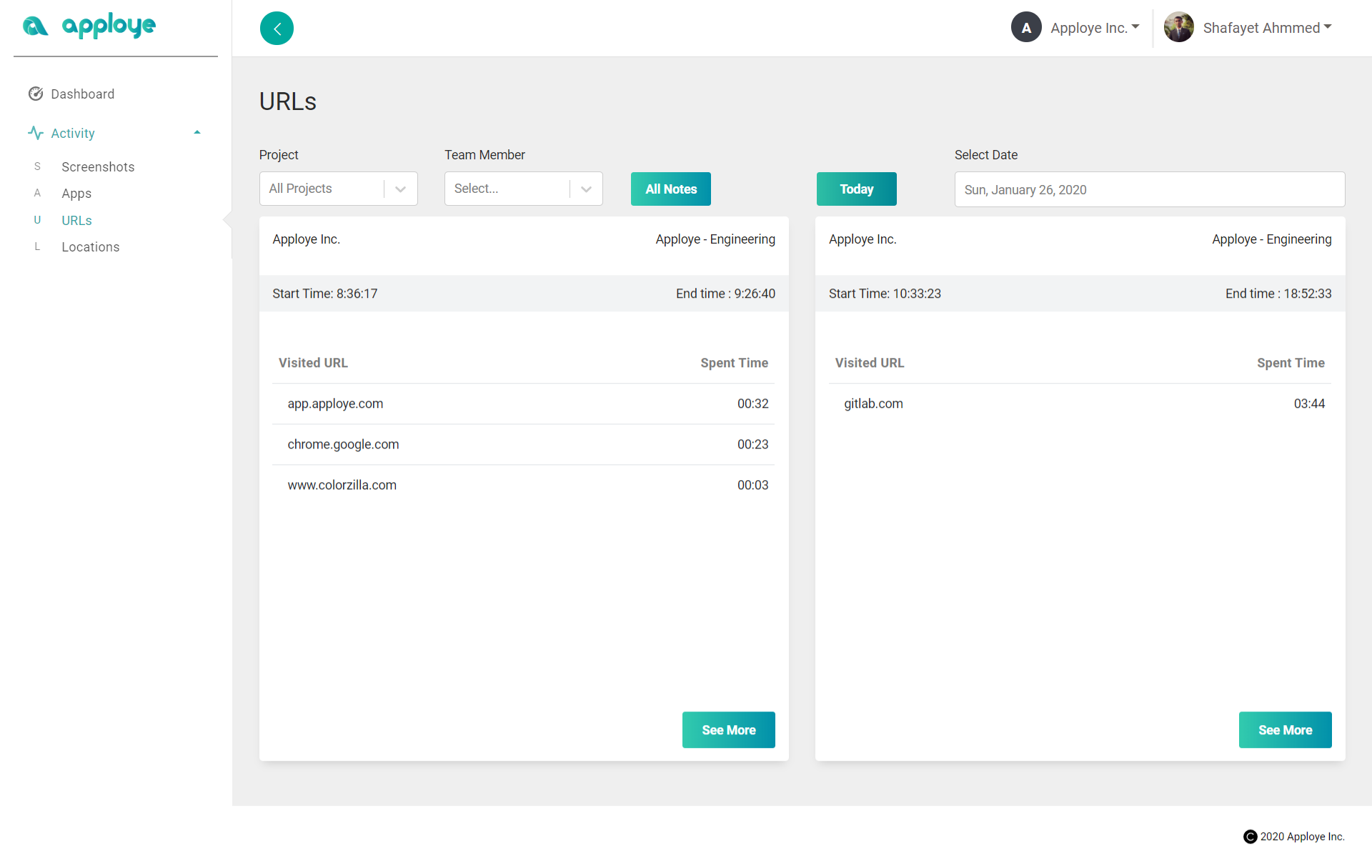Screen dimensions: 1372x868
Task: Click the URLs page heading
Action: point(287,101)
